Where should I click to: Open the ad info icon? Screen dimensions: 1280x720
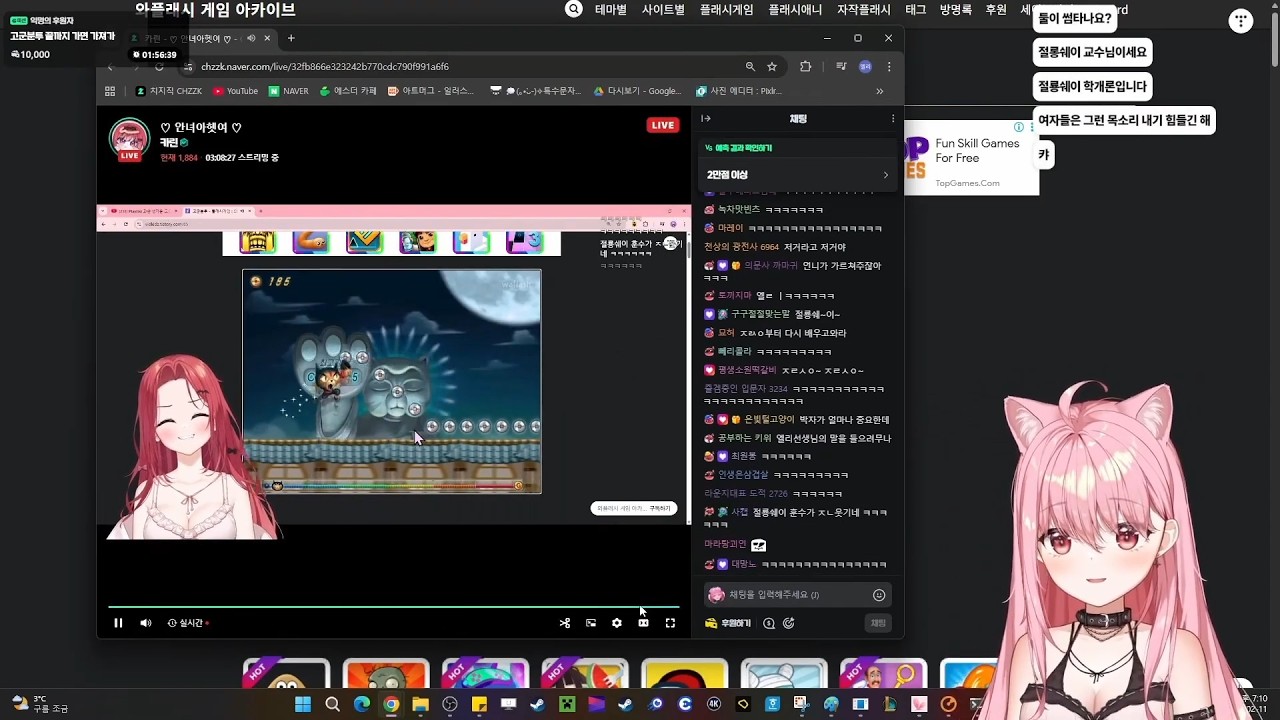1019,127
